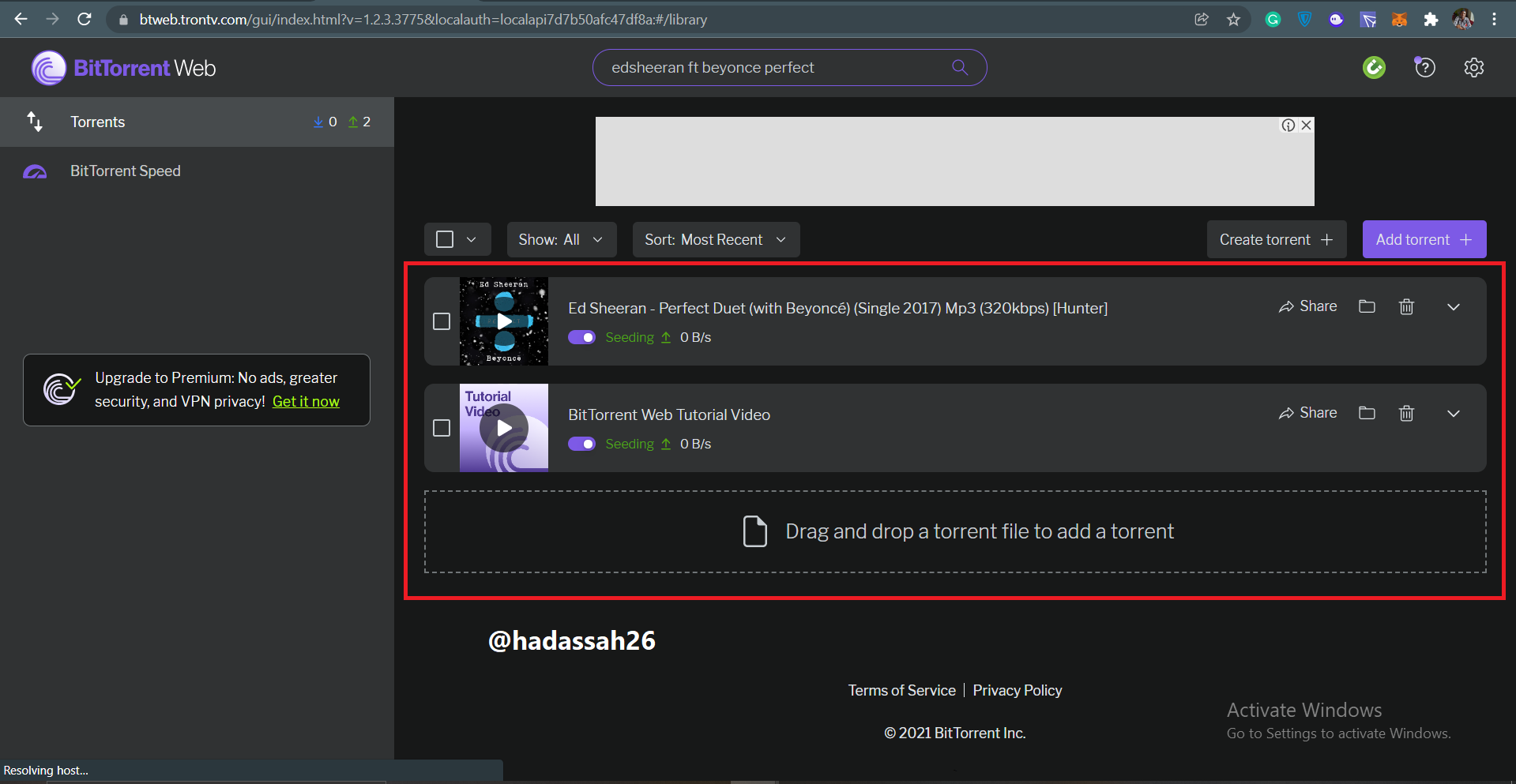Open BitTorrent Speed in the sidebar
1516x784 pixels.
pos(197,171)
